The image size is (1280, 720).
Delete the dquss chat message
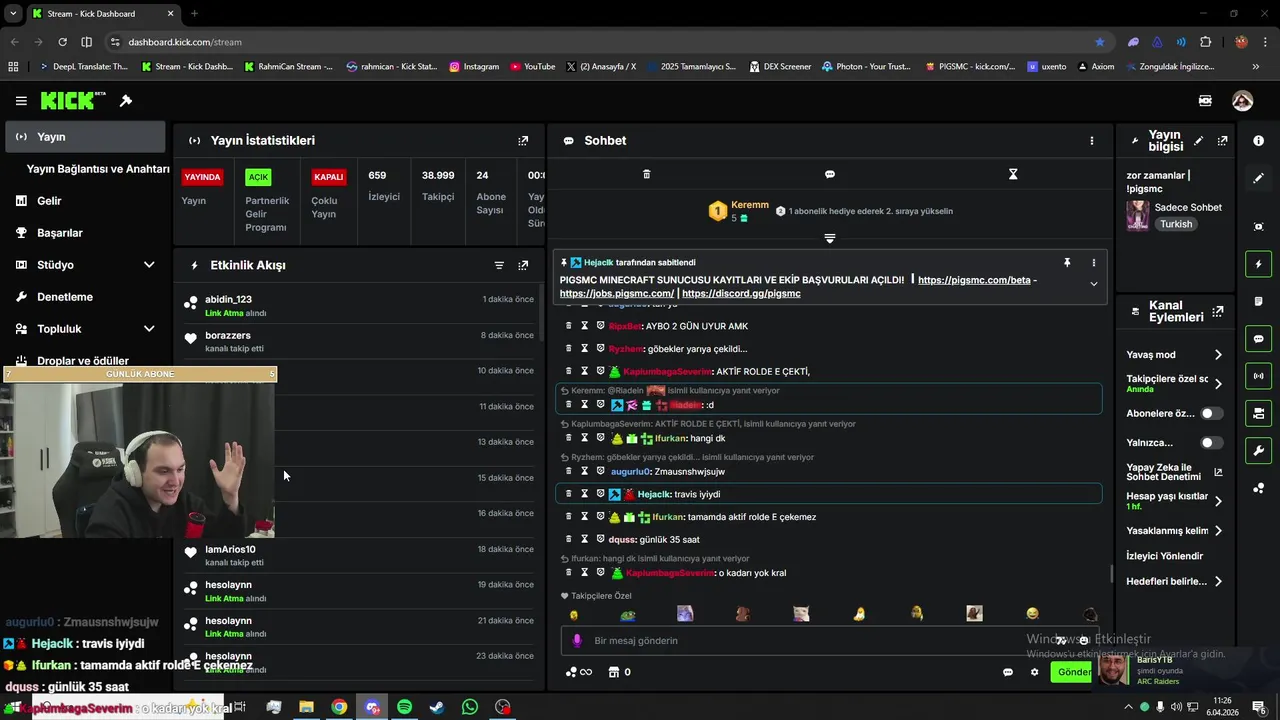(x=569, y=539)
